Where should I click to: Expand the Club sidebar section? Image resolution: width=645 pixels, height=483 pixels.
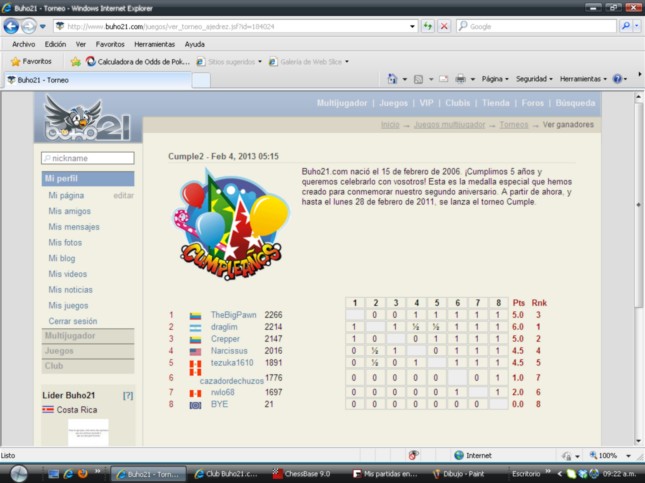pyautogui.click(x=88, y=366)
